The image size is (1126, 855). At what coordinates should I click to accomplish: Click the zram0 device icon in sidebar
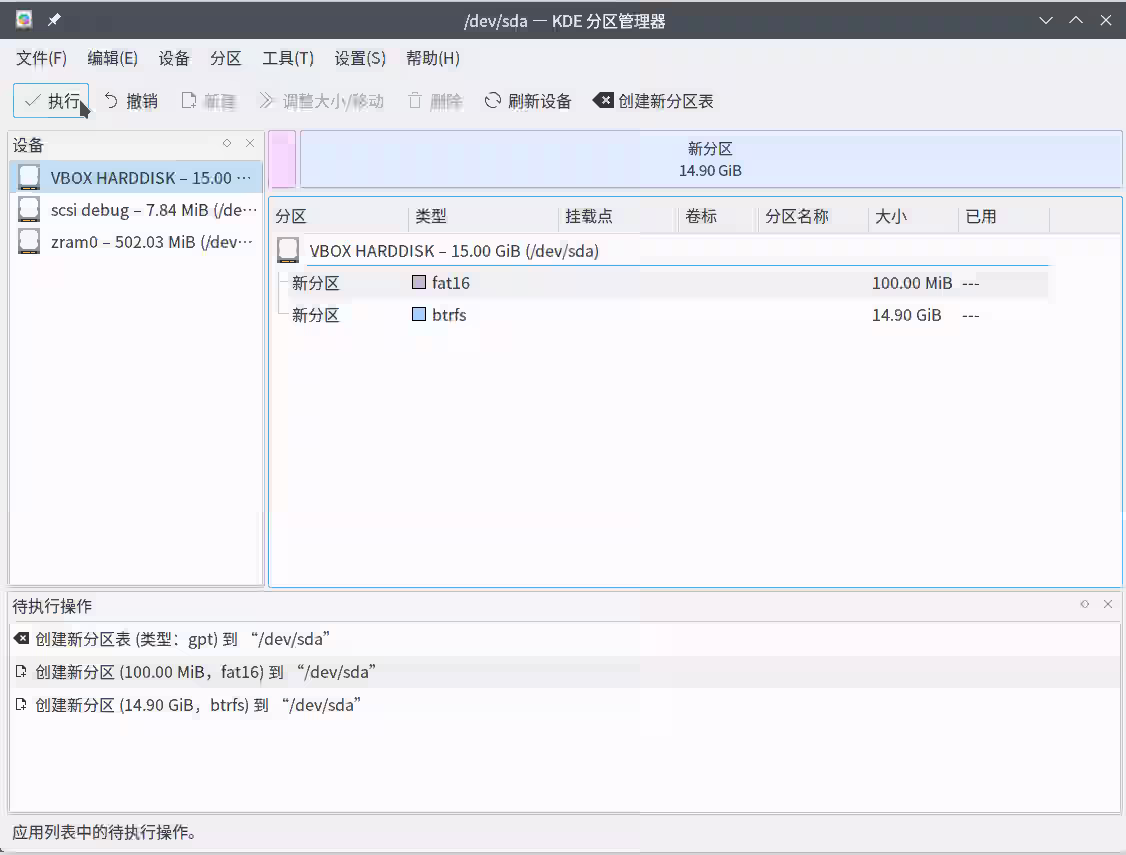coord(28,241)
